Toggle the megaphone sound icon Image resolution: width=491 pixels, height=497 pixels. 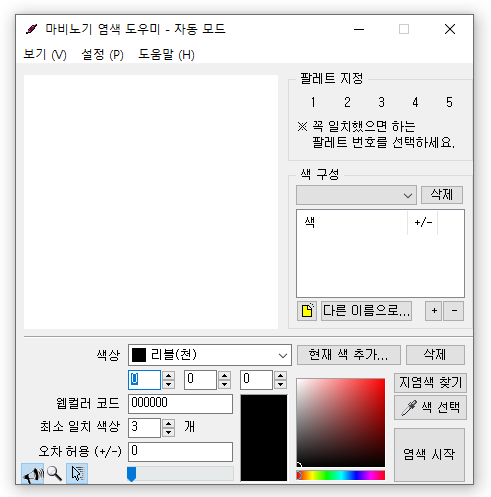point(33,473)
